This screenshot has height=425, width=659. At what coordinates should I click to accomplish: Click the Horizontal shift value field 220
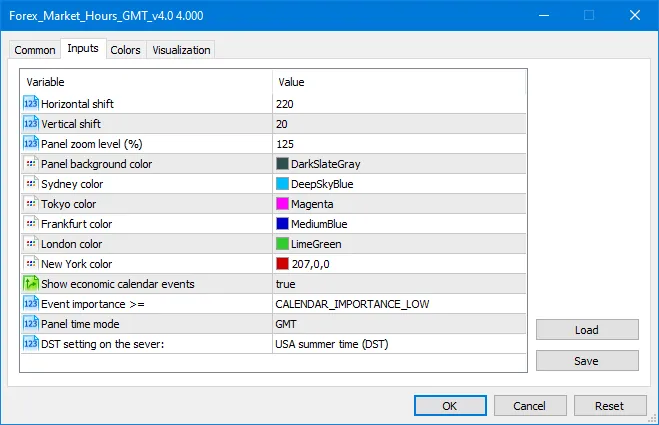click(398, 103)
